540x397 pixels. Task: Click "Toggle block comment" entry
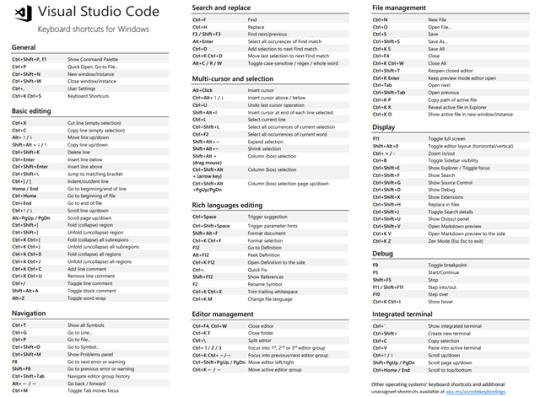92,291
